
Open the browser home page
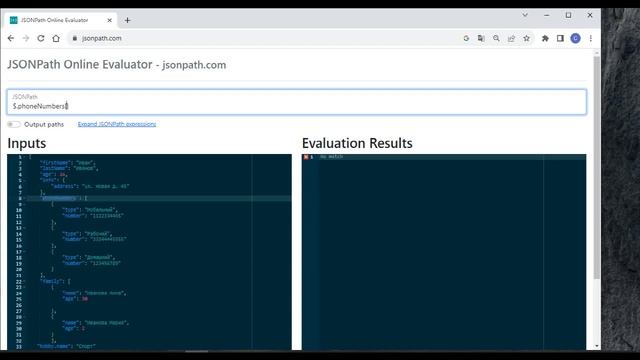coord(56,38)
